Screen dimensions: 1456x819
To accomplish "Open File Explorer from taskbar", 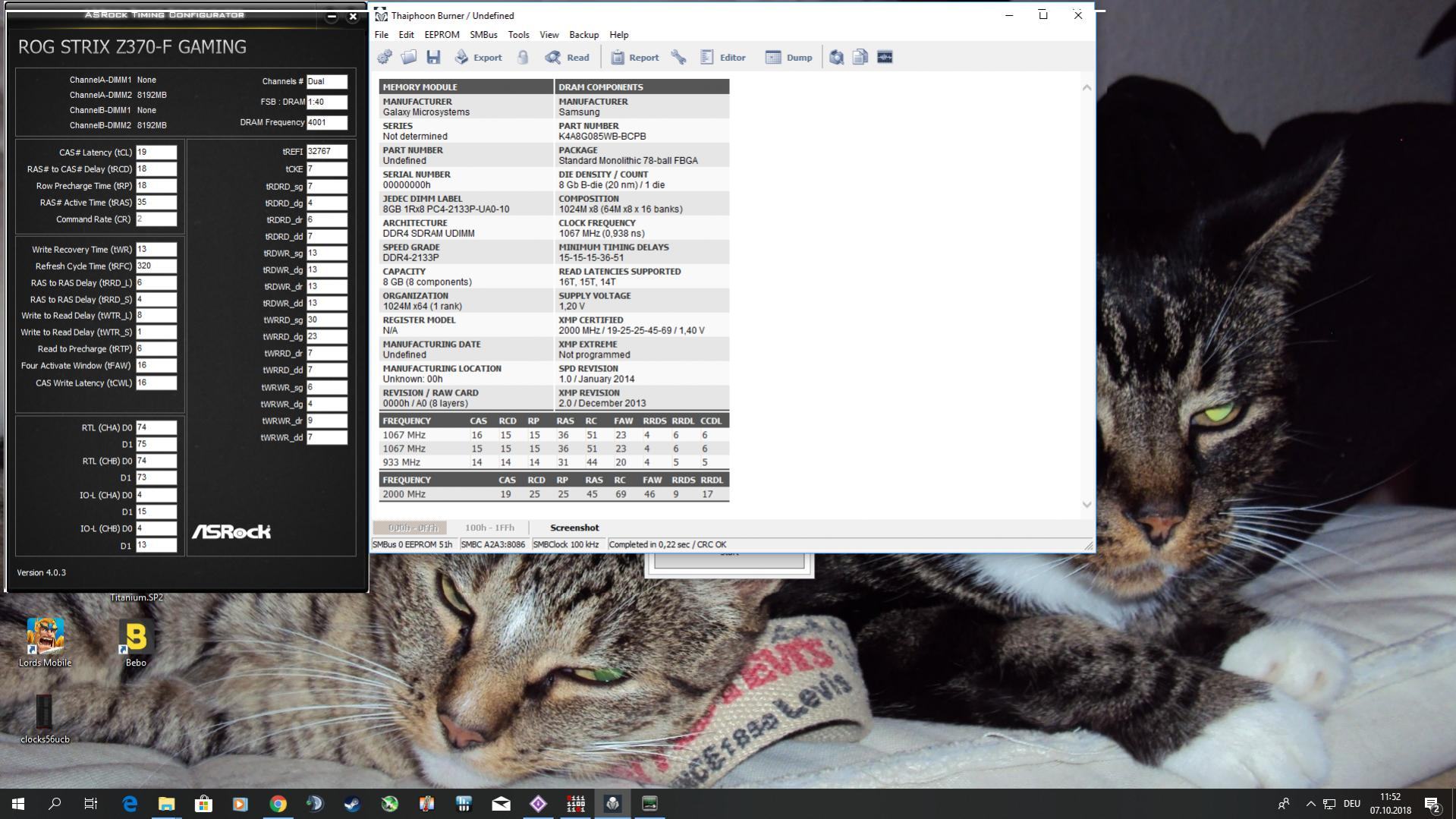I will point(166,804).
